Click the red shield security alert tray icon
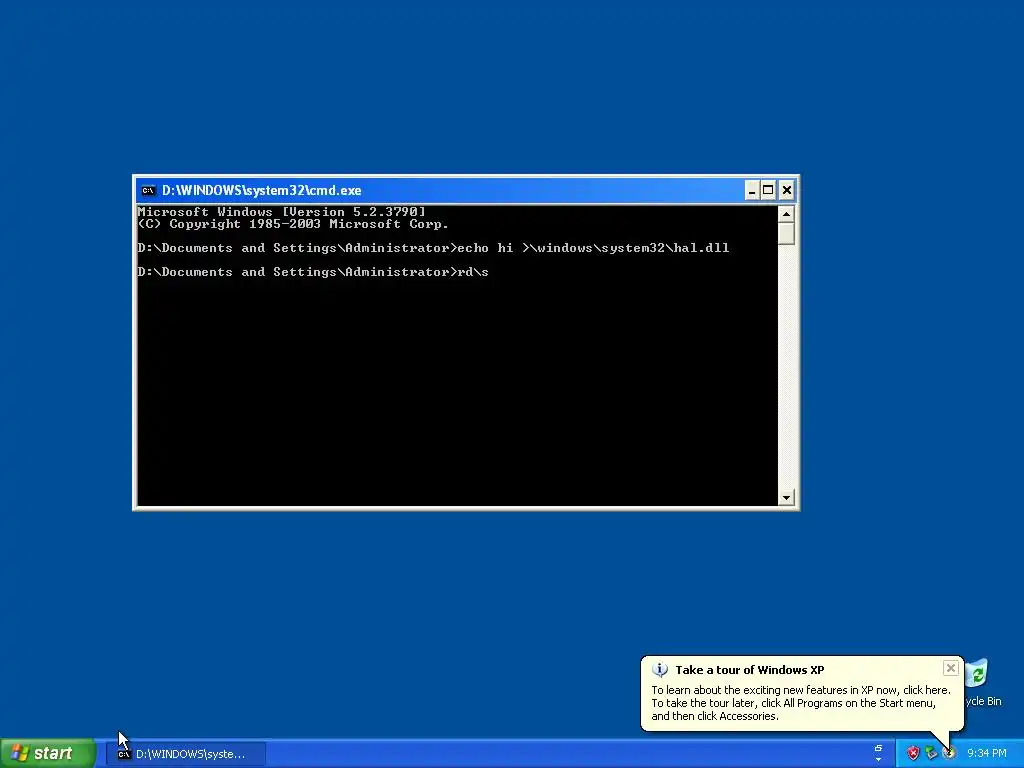 point(913,754)
